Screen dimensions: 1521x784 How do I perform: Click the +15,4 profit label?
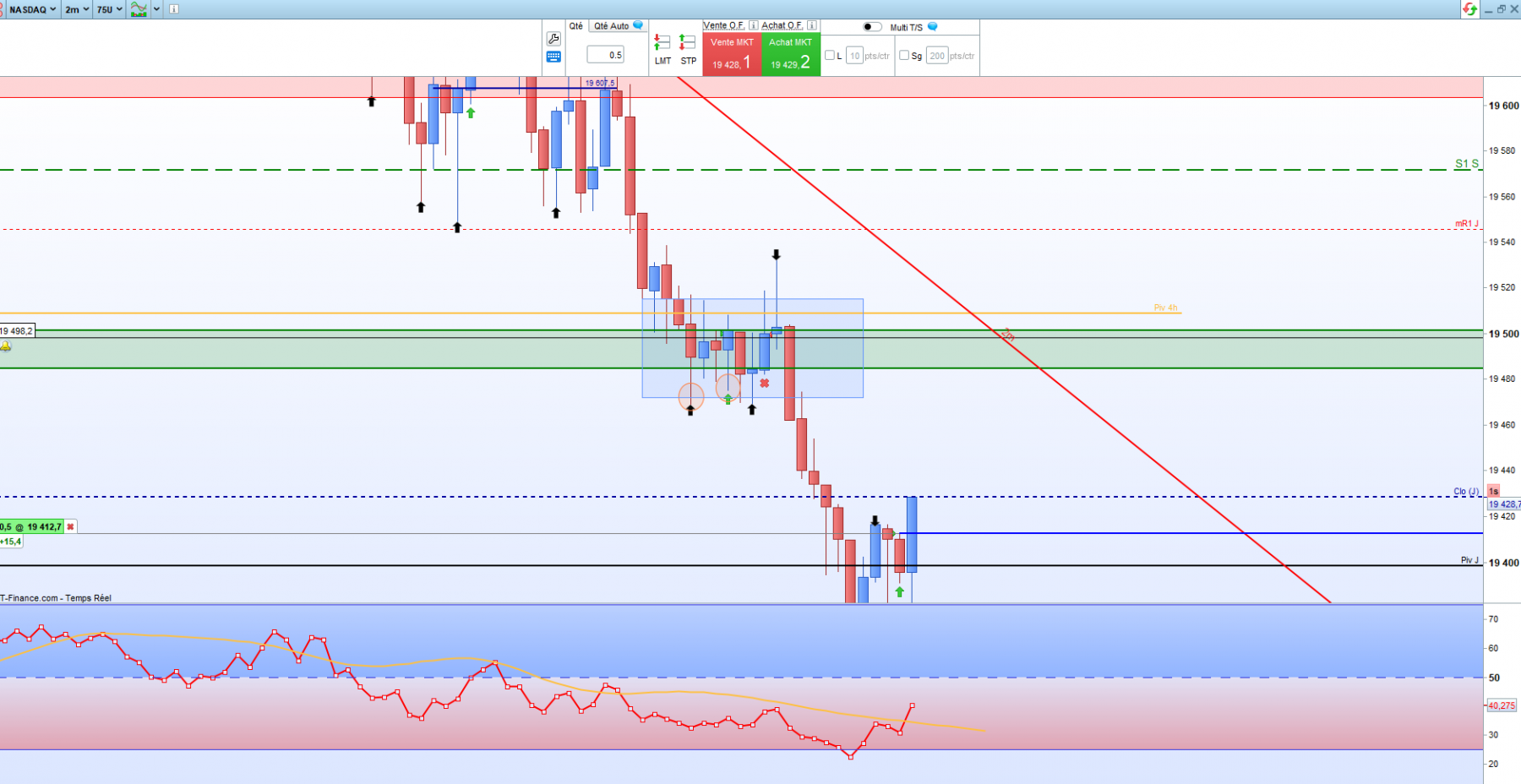pyautogui.click(x=11, y=542)
